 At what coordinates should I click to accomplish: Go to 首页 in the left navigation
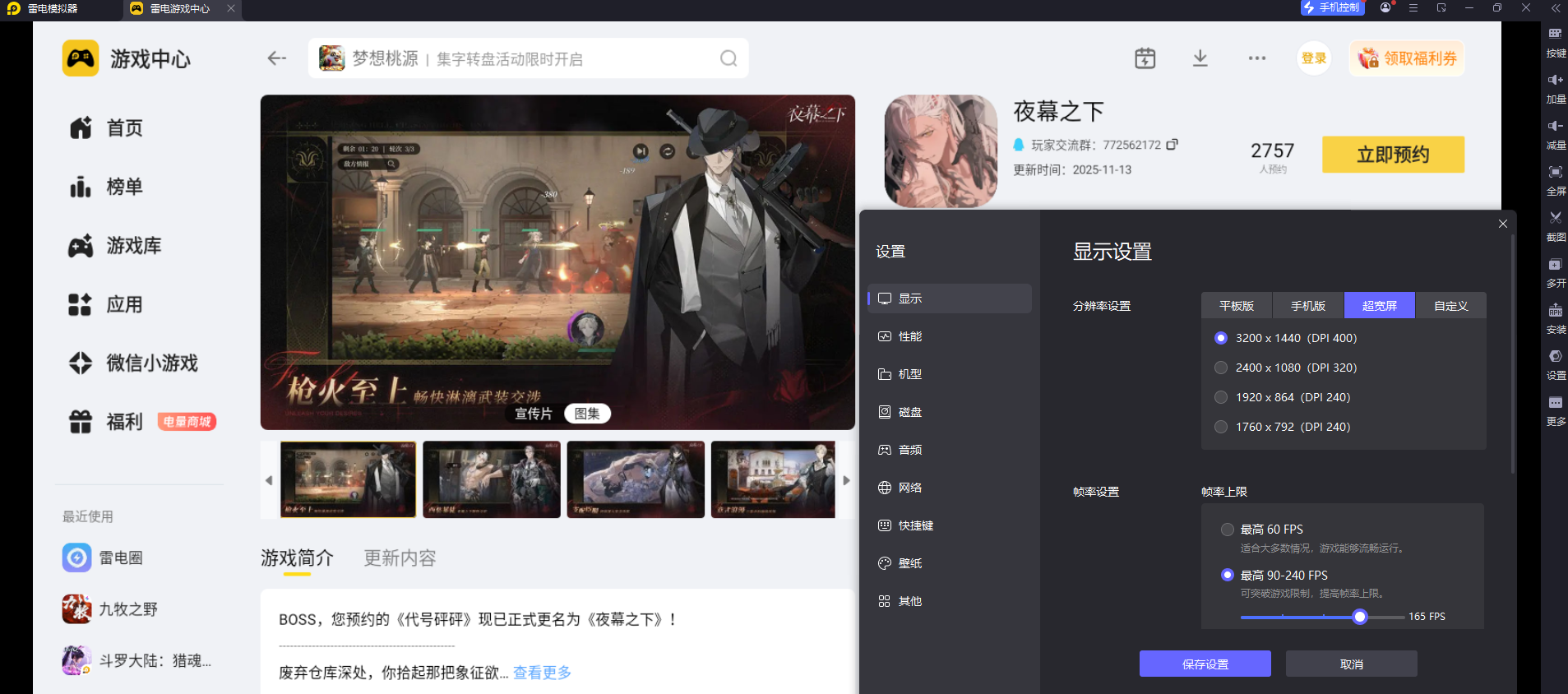point(106,128)
